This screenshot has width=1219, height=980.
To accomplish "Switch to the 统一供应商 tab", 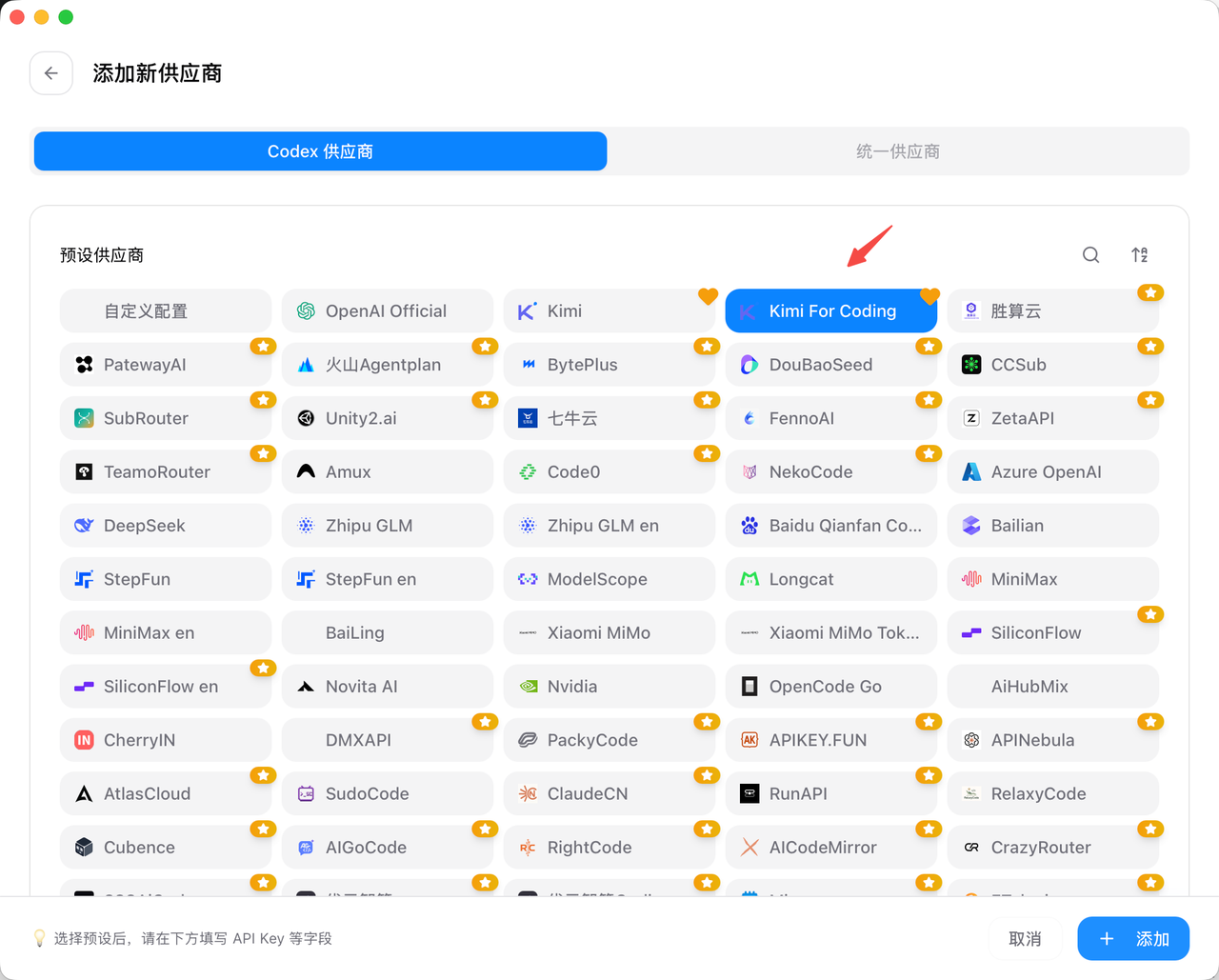I will click(898, 151).
